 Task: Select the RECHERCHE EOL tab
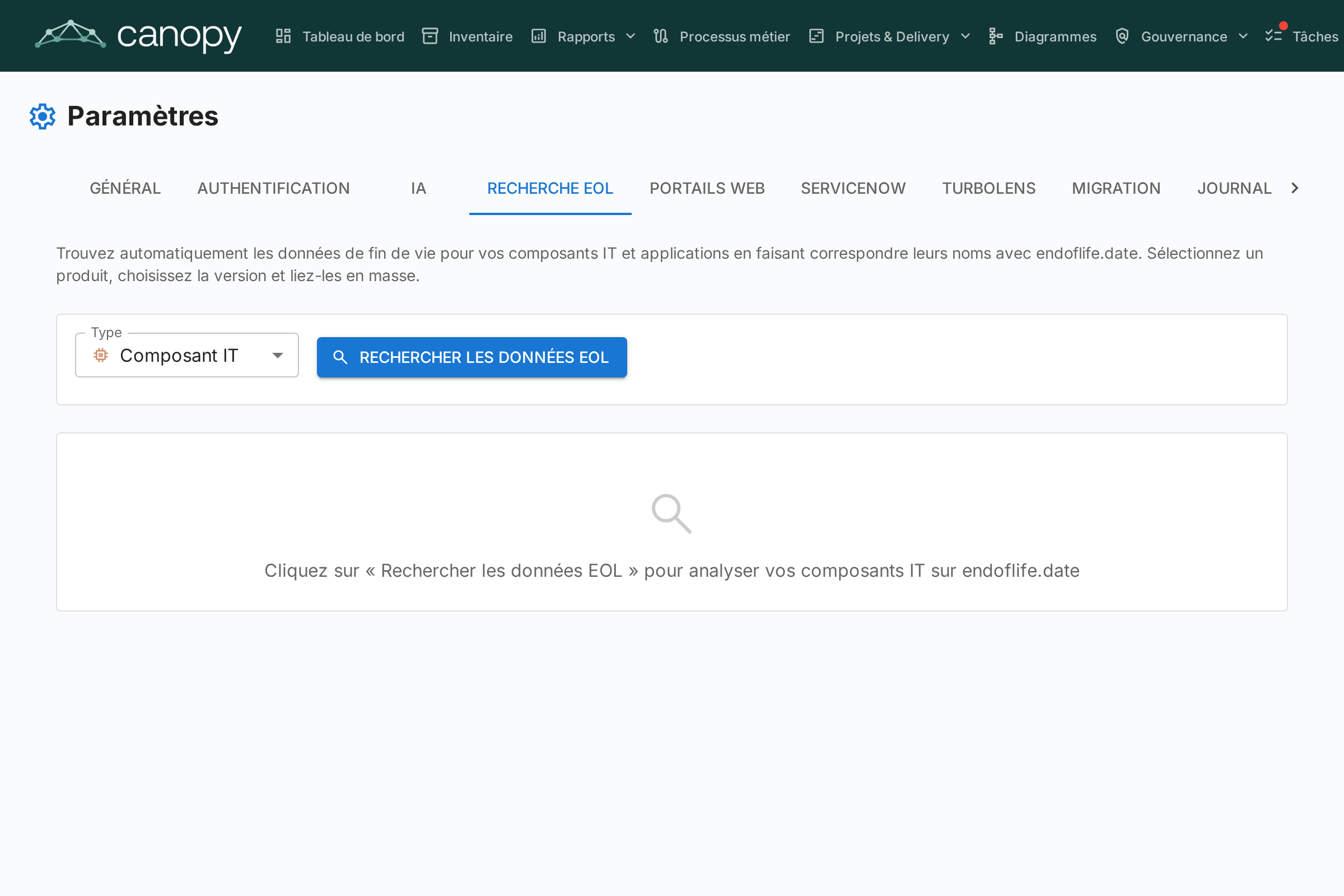[550, 188]
